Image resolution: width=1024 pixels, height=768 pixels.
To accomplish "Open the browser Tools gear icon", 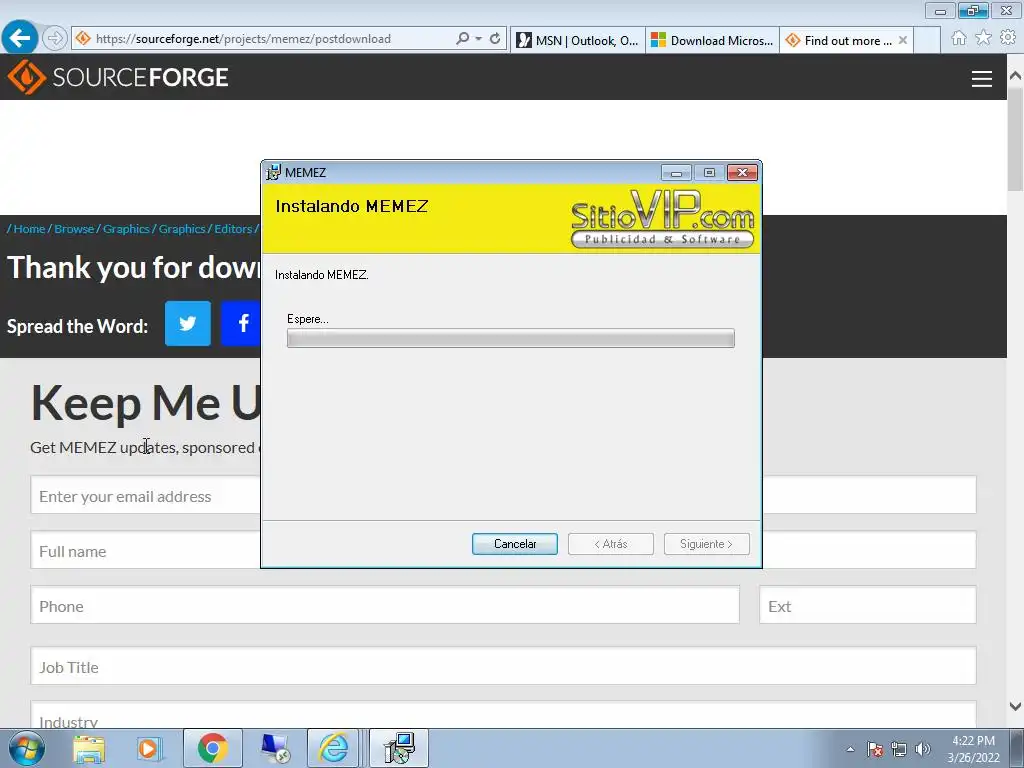I will tap(1008, 38).
